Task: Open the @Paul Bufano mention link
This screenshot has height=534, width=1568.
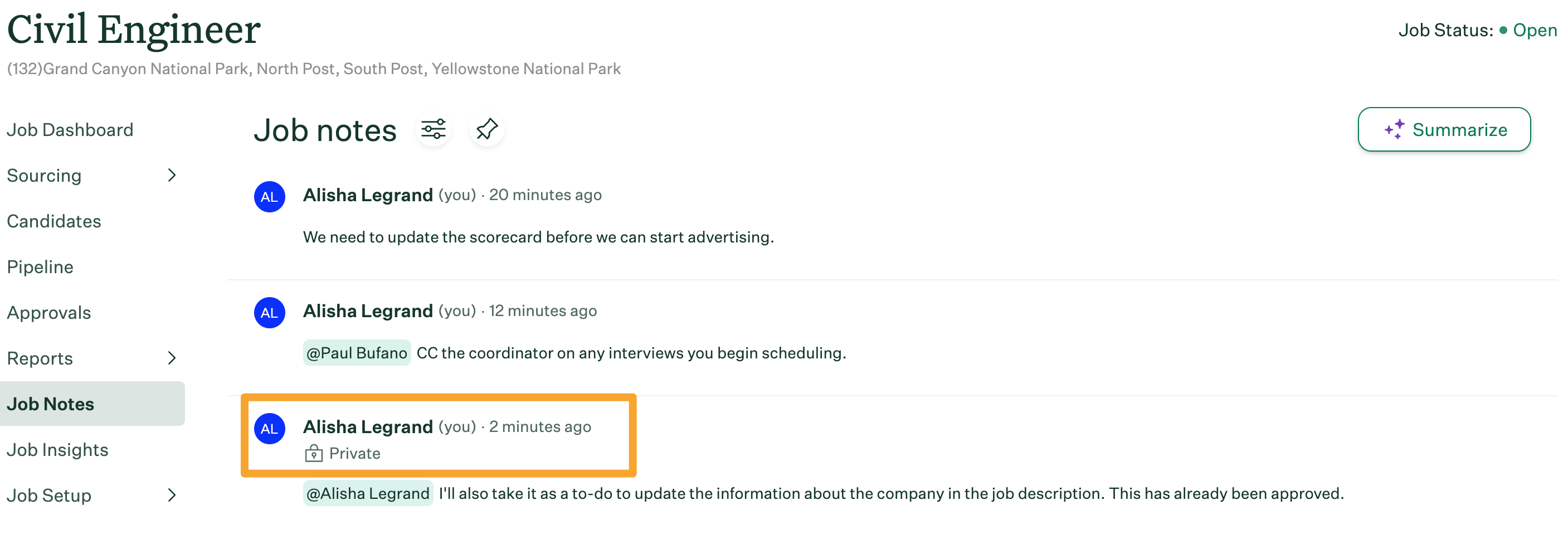Action: (x=357, y=352)
